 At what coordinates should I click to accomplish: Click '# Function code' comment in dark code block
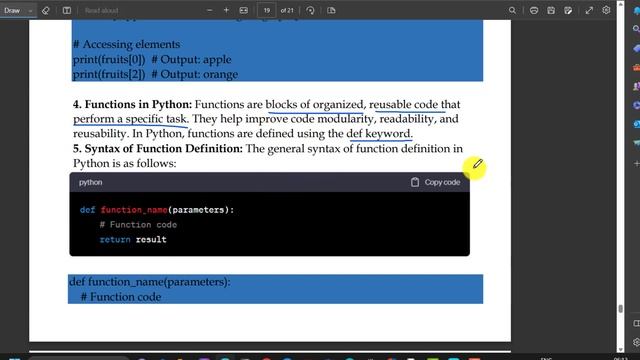138,225
